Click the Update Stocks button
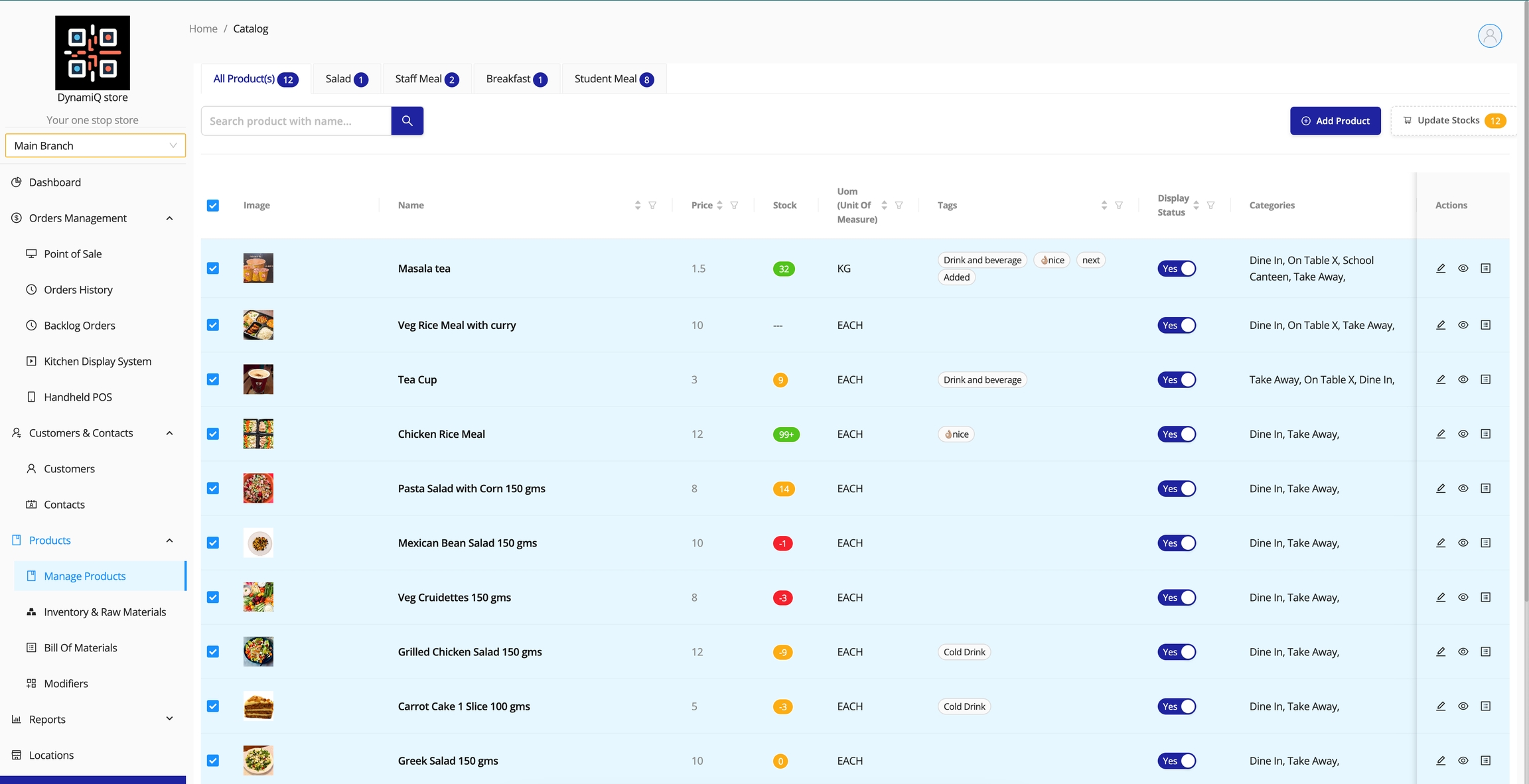This screenshot has height=784, width=1529. 1453,121
